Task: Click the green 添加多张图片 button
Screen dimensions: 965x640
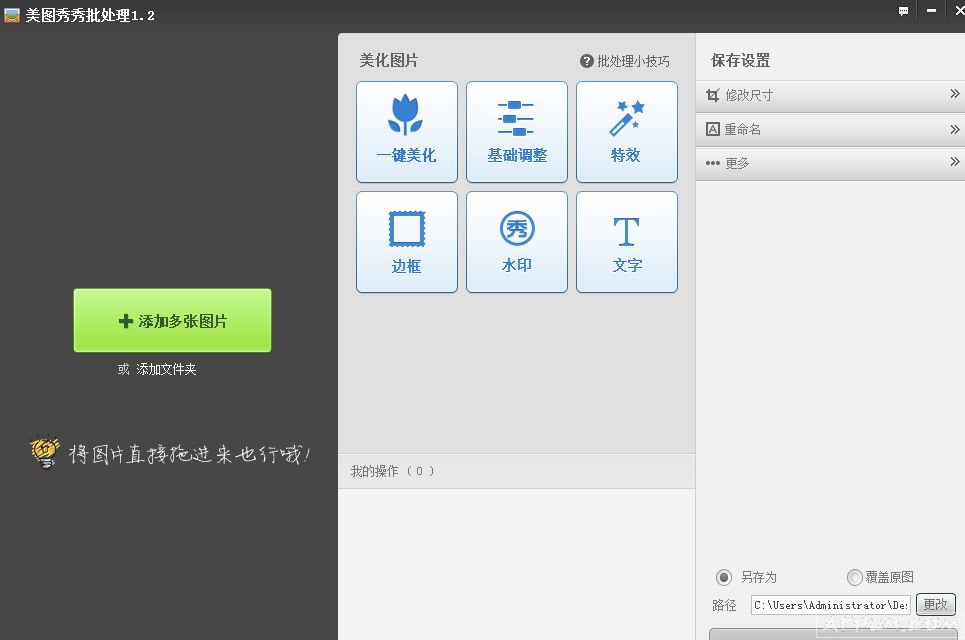Action: [172, 320]
